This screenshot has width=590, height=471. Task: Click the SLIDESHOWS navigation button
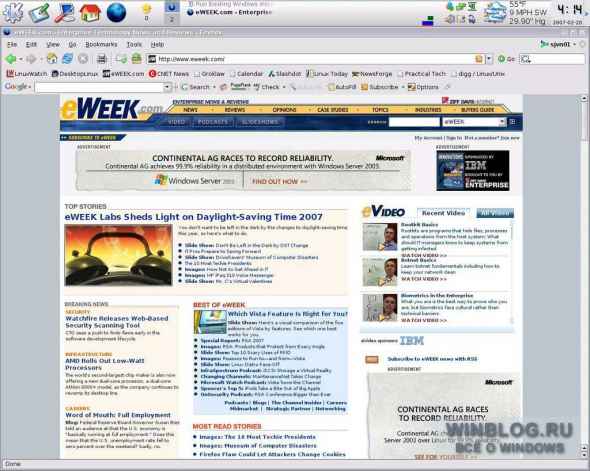[260, 122]
